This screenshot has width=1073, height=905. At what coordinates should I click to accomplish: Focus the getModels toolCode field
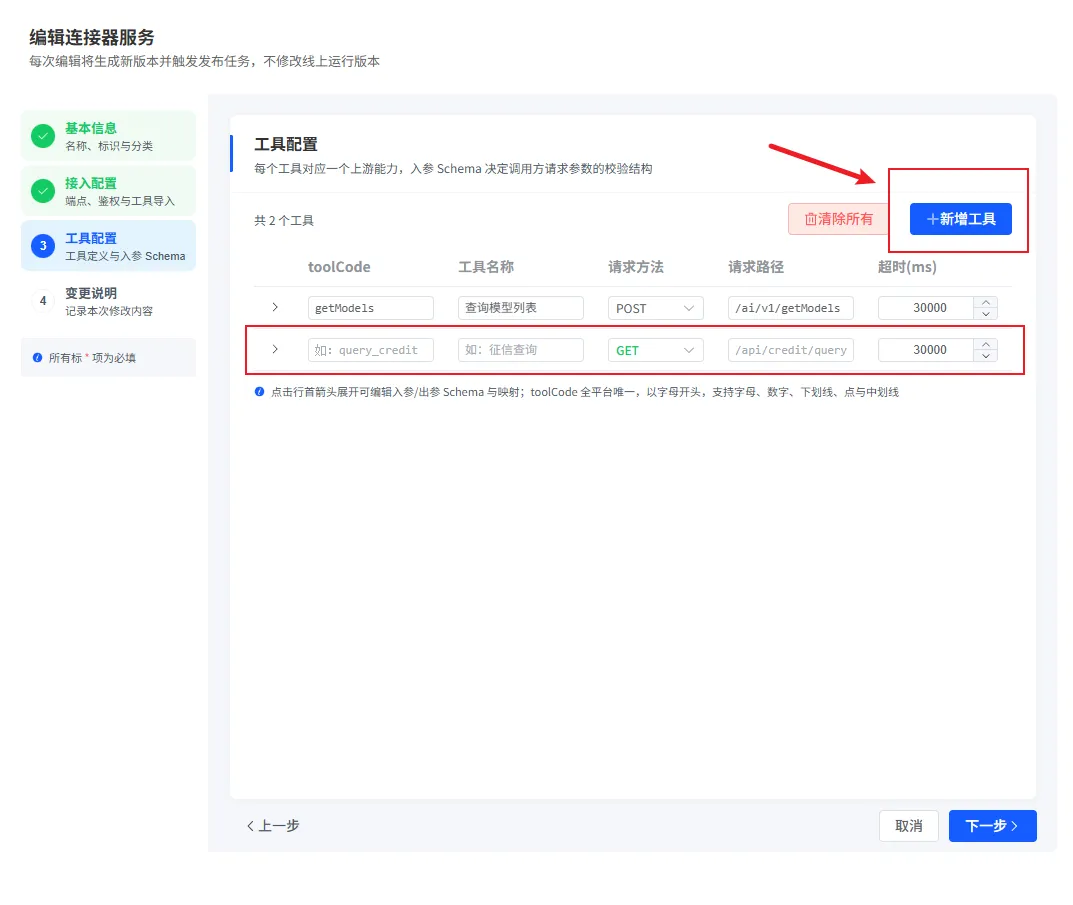[371, 308]
